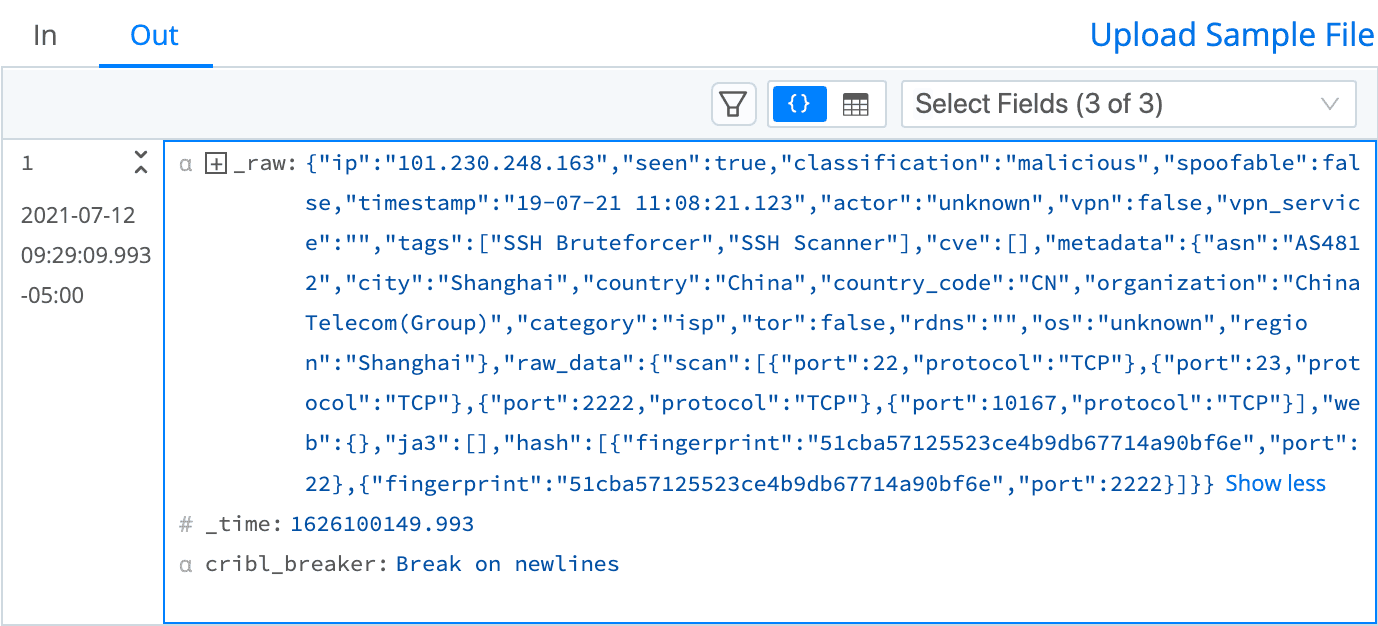This screenshot has height=626, width=1378.
Task: Open the event filter funnel icon
Action: pyautogui.click(x=733, y=104)
